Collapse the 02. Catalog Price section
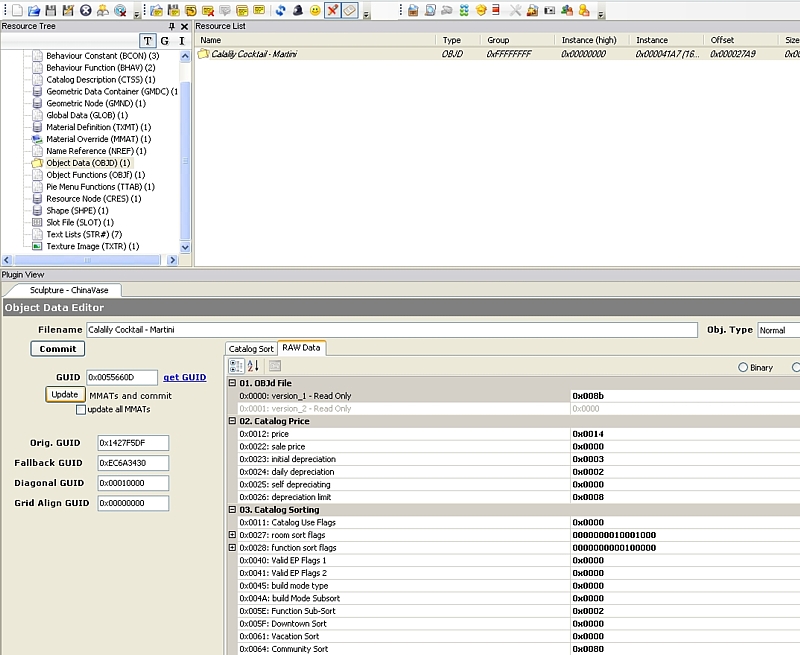 coord(233,422)
